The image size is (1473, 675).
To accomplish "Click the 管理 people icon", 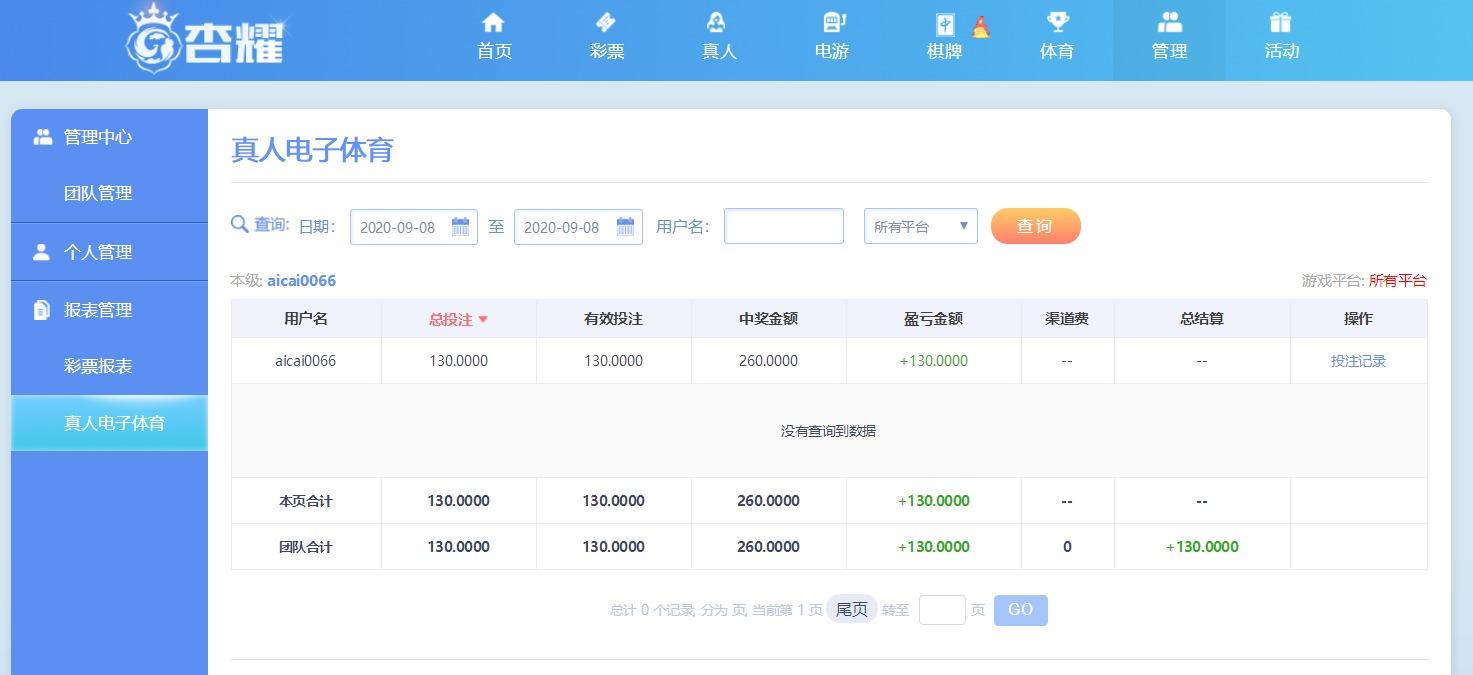I will (x=1169, y=22).
